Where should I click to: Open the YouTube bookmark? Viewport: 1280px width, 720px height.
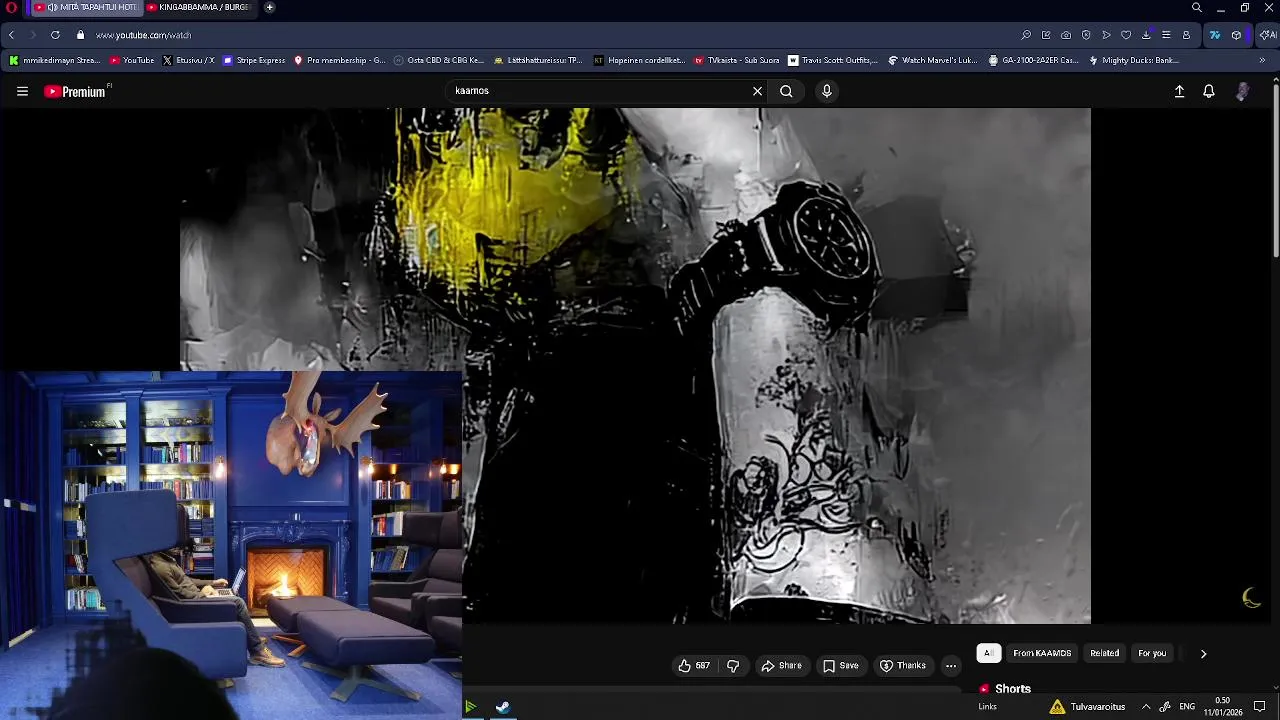click(132, 60)
